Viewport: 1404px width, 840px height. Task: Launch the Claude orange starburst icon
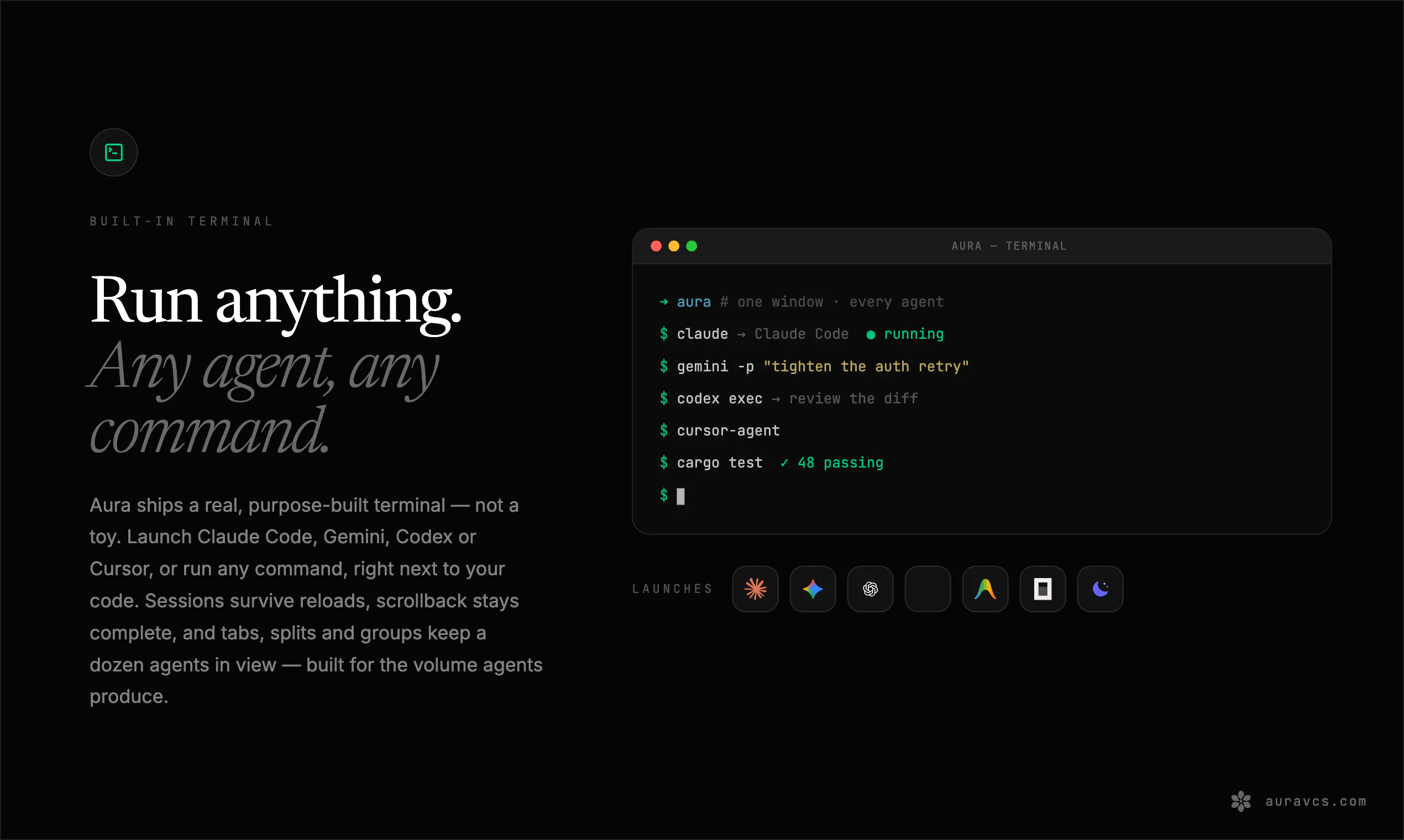point(755,589)
